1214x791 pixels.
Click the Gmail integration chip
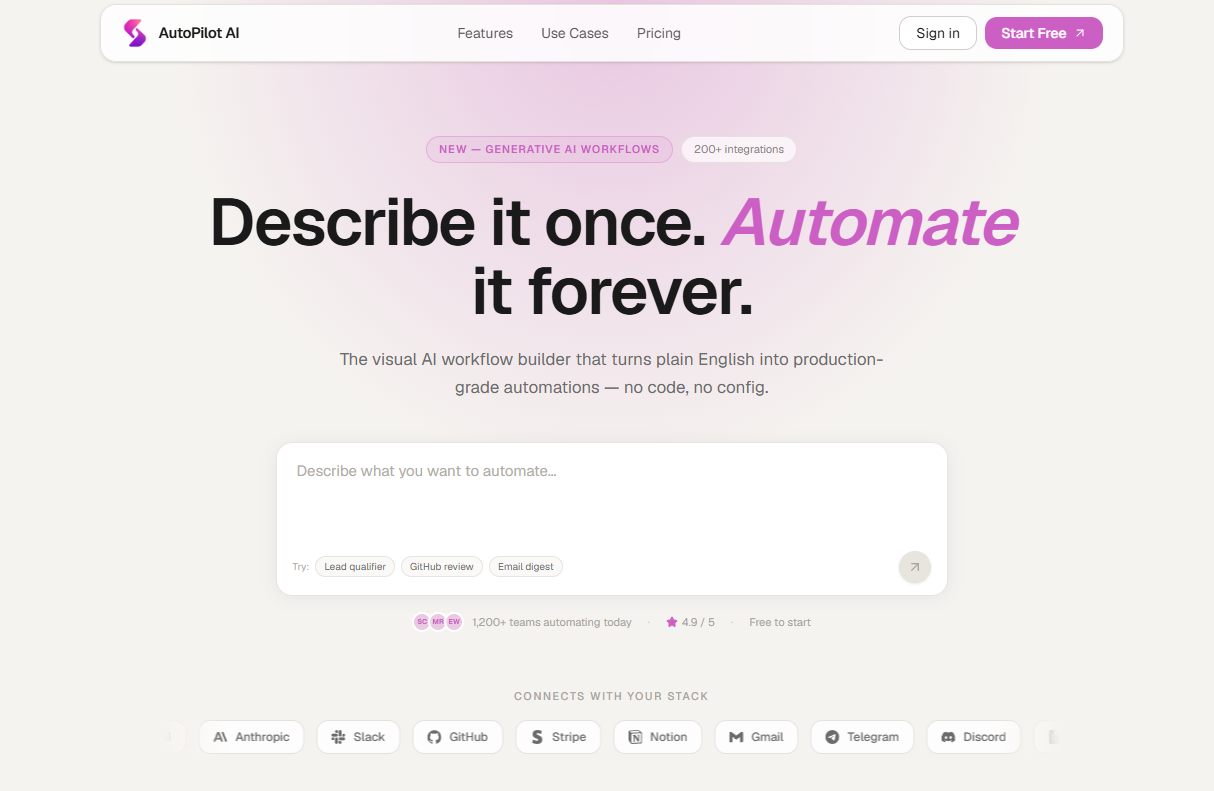pyautogui.click(x=756, y=737)
